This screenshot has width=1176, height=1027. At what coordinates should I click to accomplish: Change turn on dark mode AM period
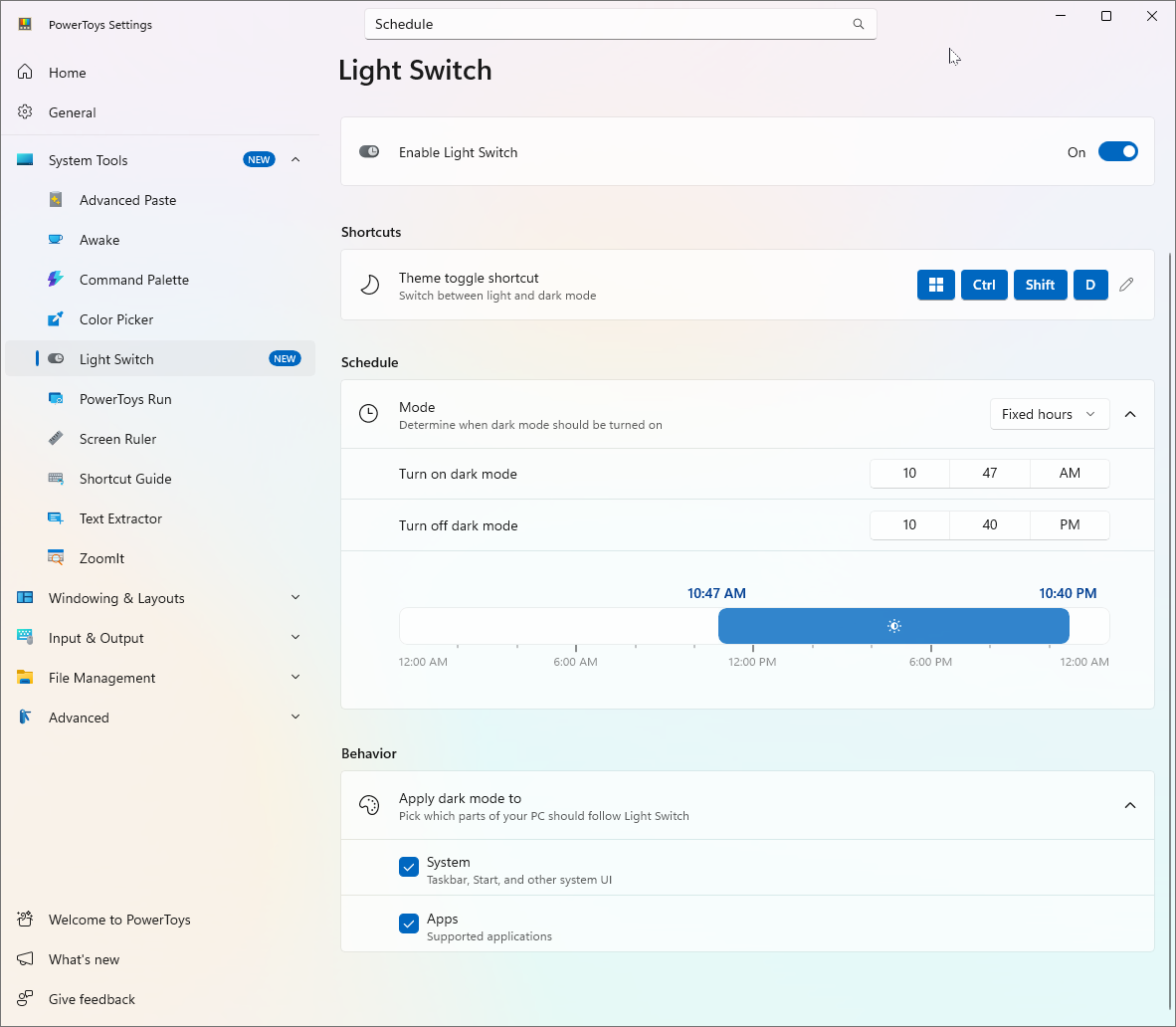tap(1070, 474)
